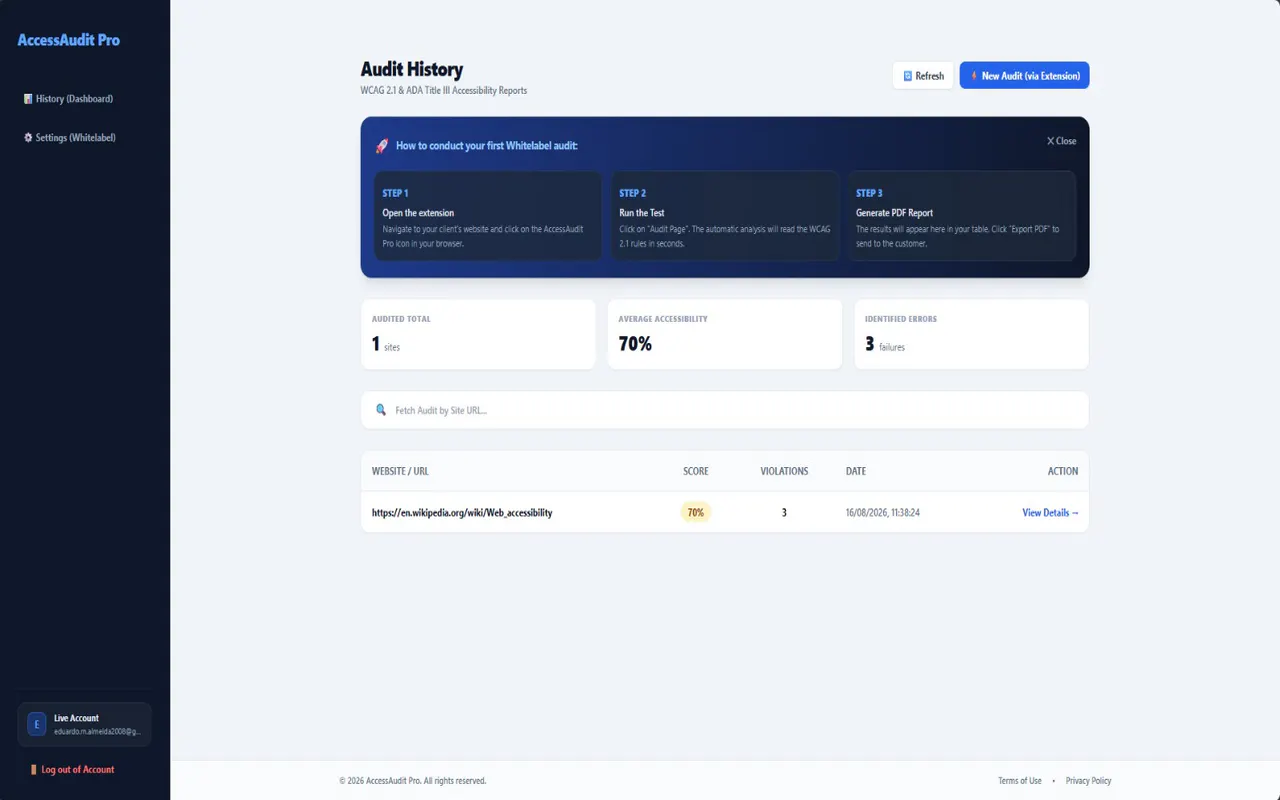
Task: Click the Settings gear icon
Action: tap(28, 137)
